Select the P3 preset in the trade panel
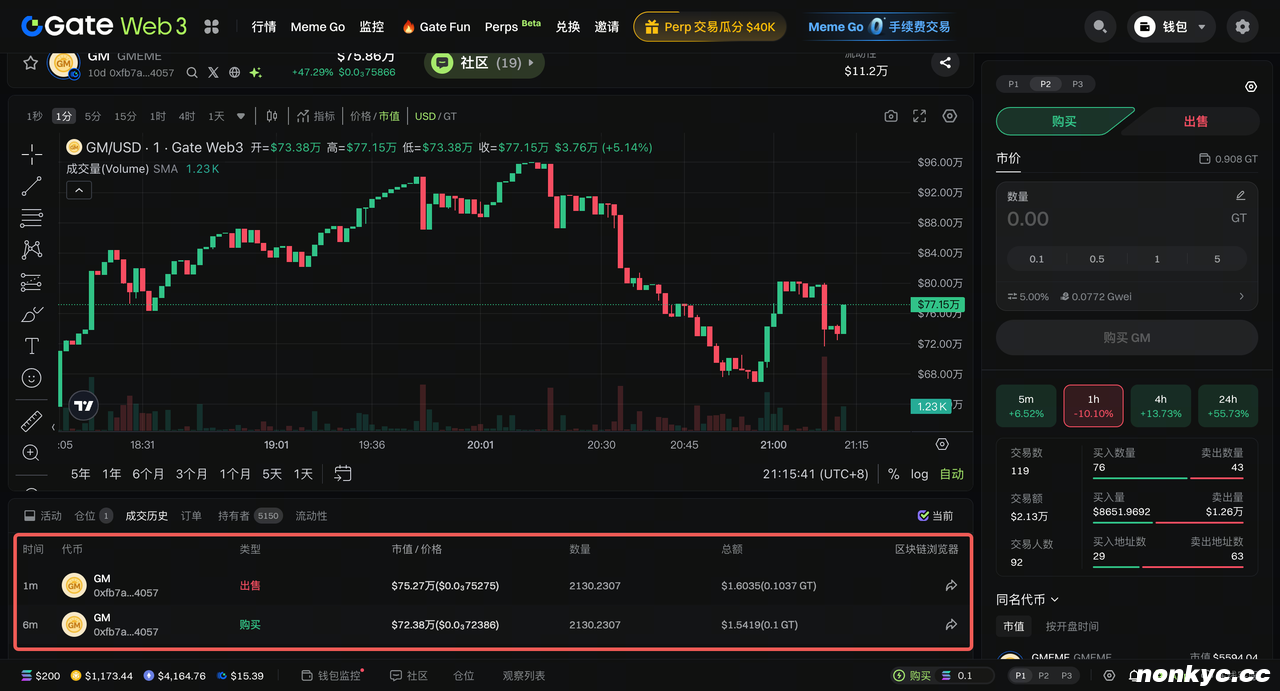 pos(1077,84)
